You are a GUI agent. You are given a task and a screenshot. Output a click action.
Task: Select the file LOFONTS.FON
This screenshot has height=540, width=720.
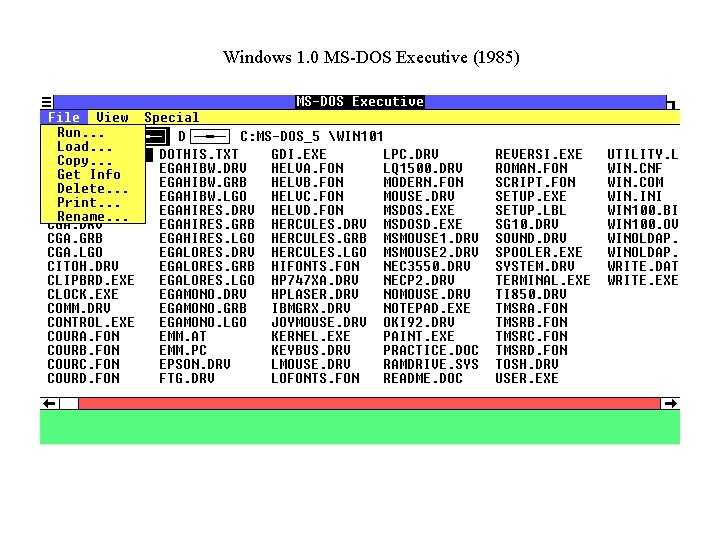tap(315, 378)
